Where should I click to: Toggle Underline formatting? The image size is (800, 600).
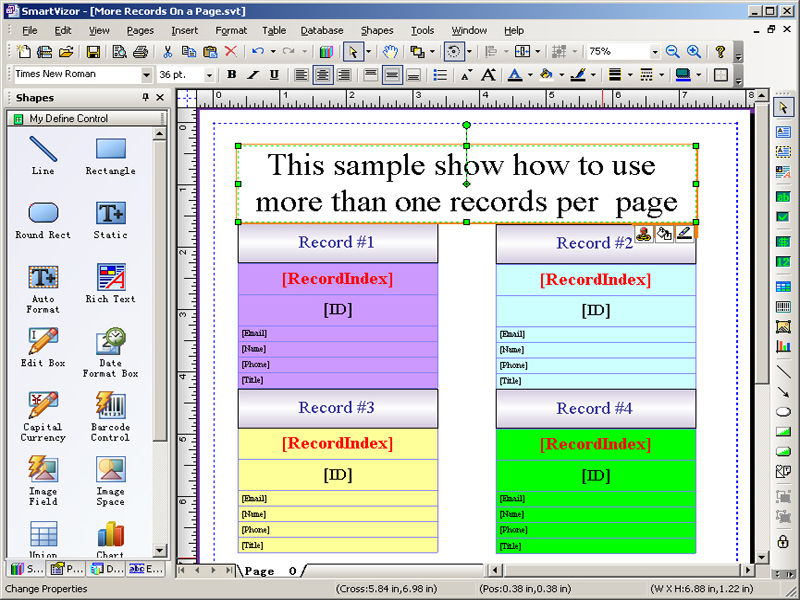coord(274,75)
